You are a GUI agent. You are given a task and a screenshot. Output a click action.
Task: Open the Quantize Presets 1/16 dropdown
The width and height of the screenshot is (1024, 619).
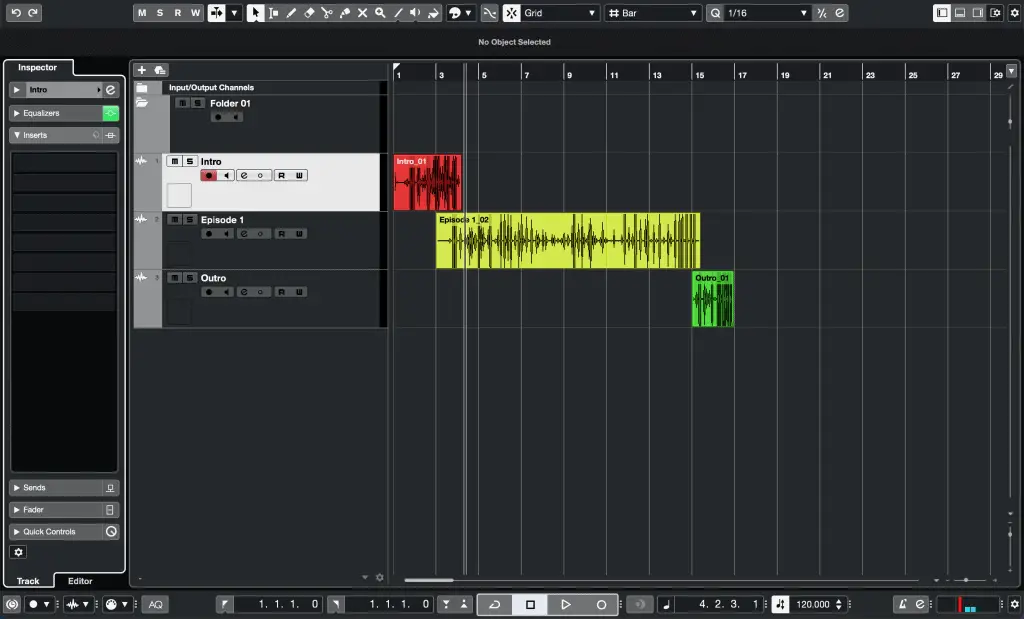pyautogui.click(x=767, y=12)
